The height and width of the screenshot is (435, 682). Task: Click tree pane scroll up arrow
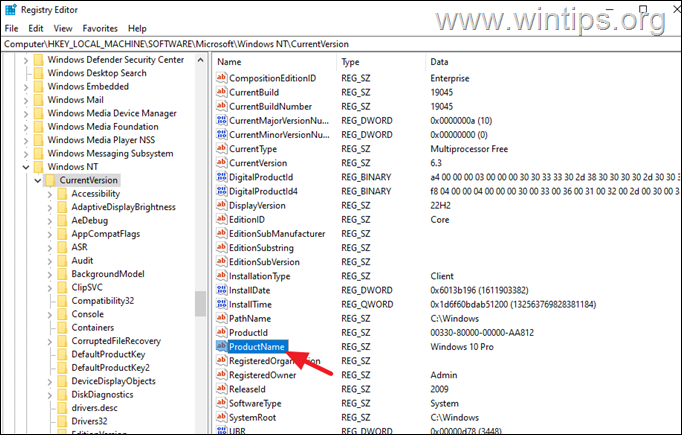tap(200, 60)
